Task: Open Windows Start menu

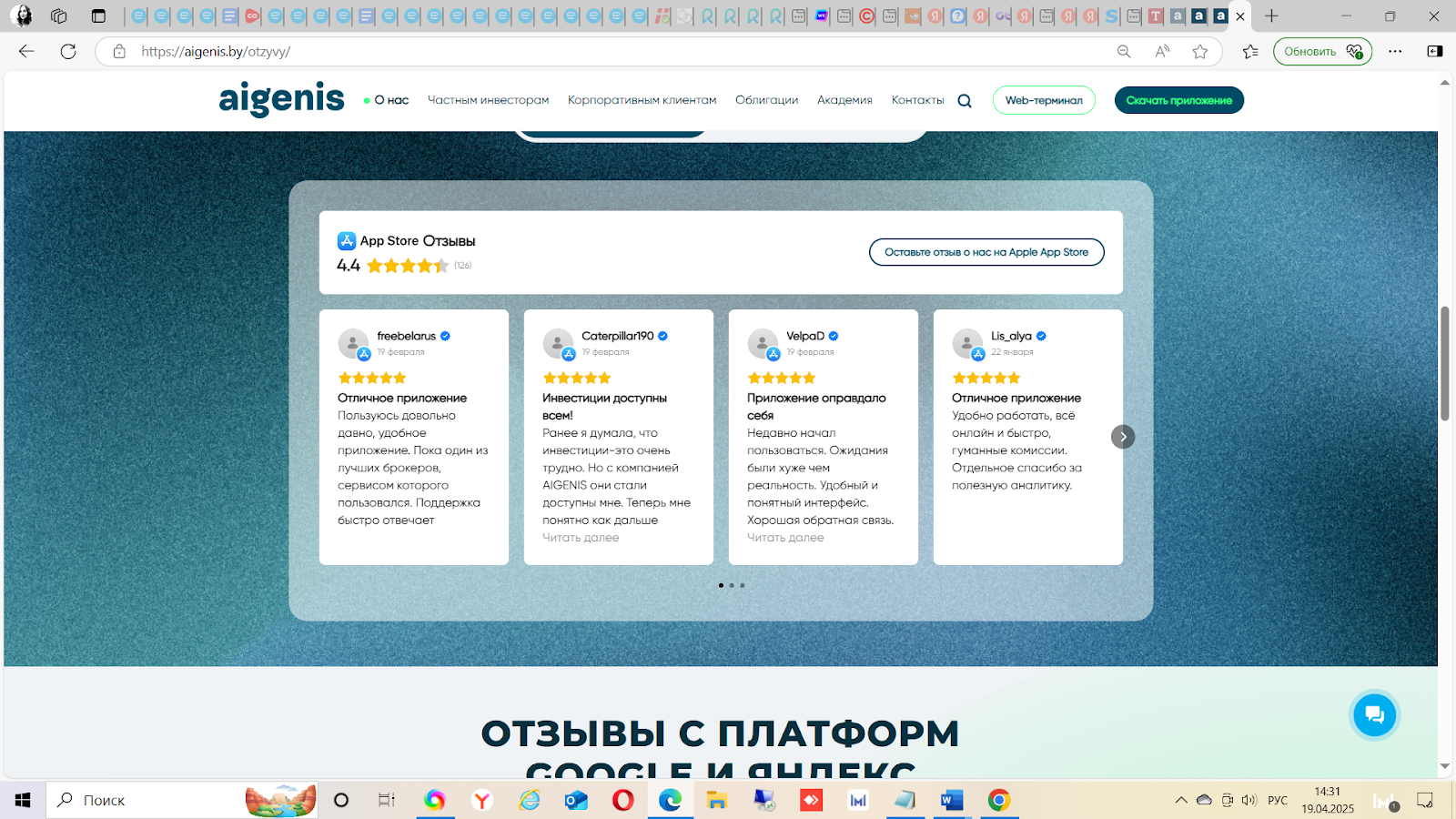Action: click(x=23, y=800)
